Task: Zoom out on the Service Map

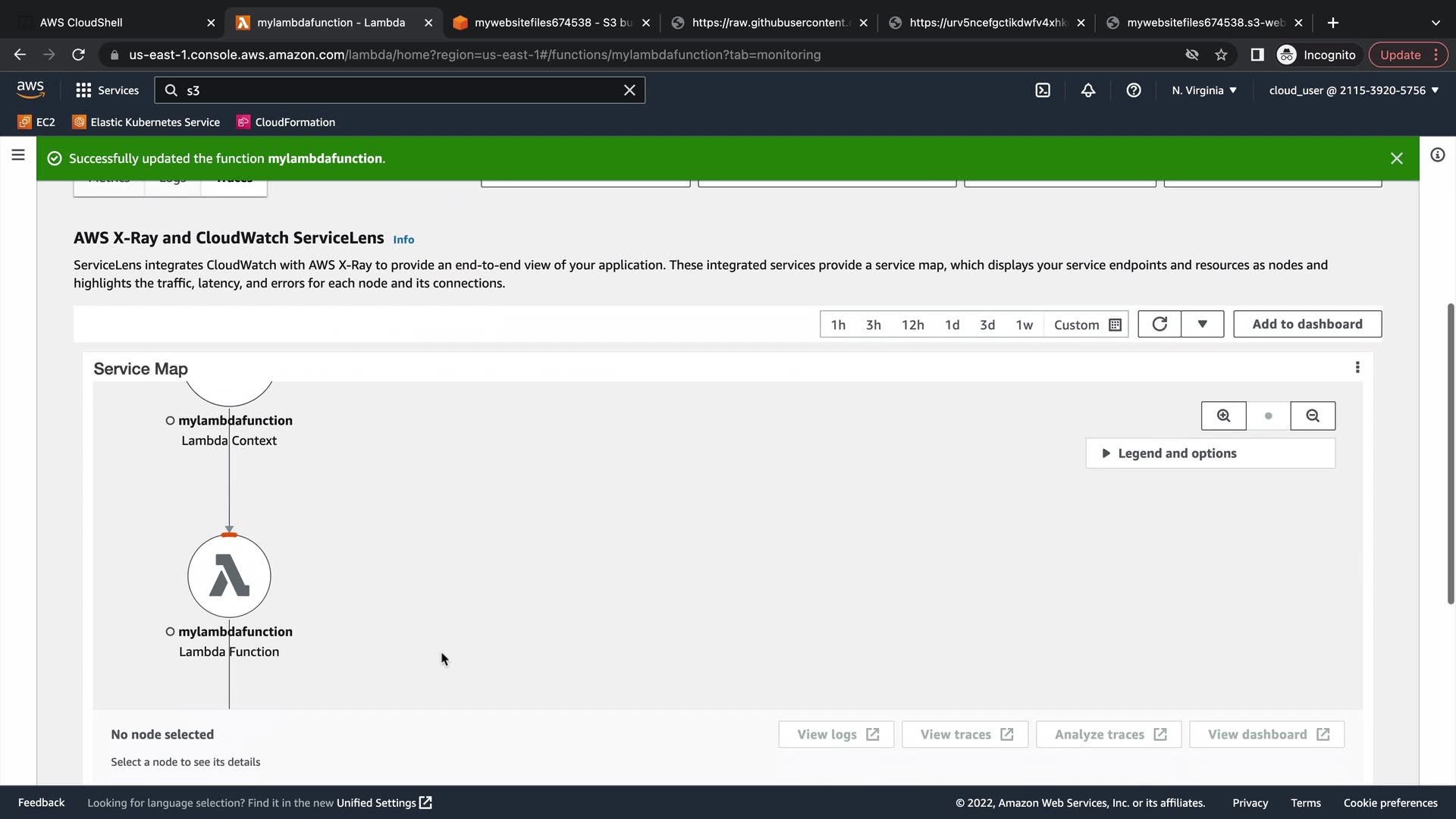Action: coord(1313,416)
